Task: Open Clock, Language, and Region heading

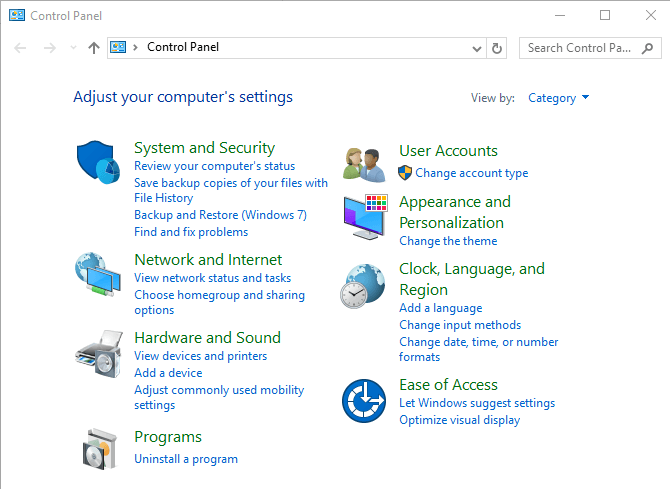Action: pos(472,279)
